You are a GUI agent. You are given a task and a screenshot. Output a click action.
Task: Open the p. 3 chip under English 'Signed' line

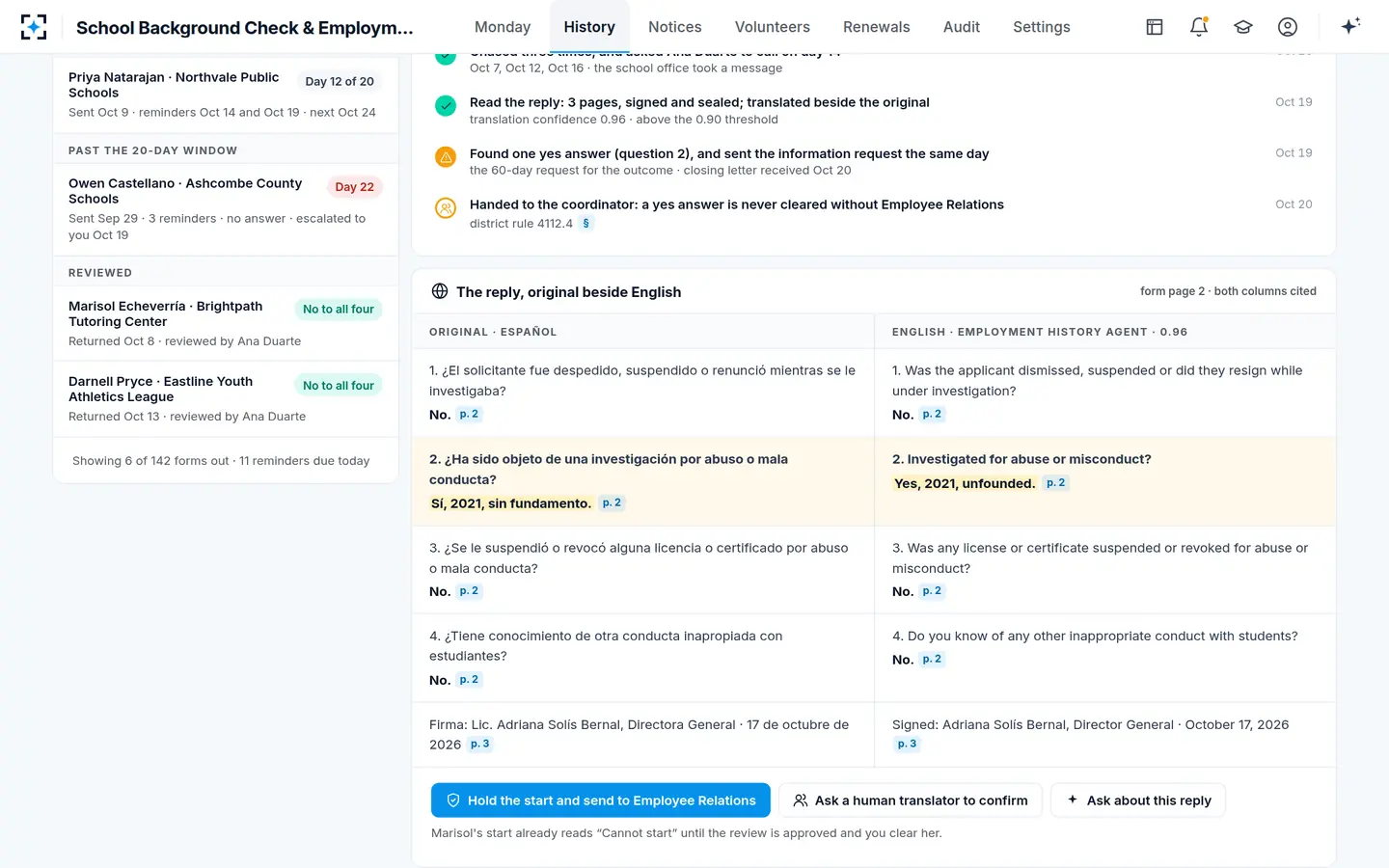(x=907, y=745)
